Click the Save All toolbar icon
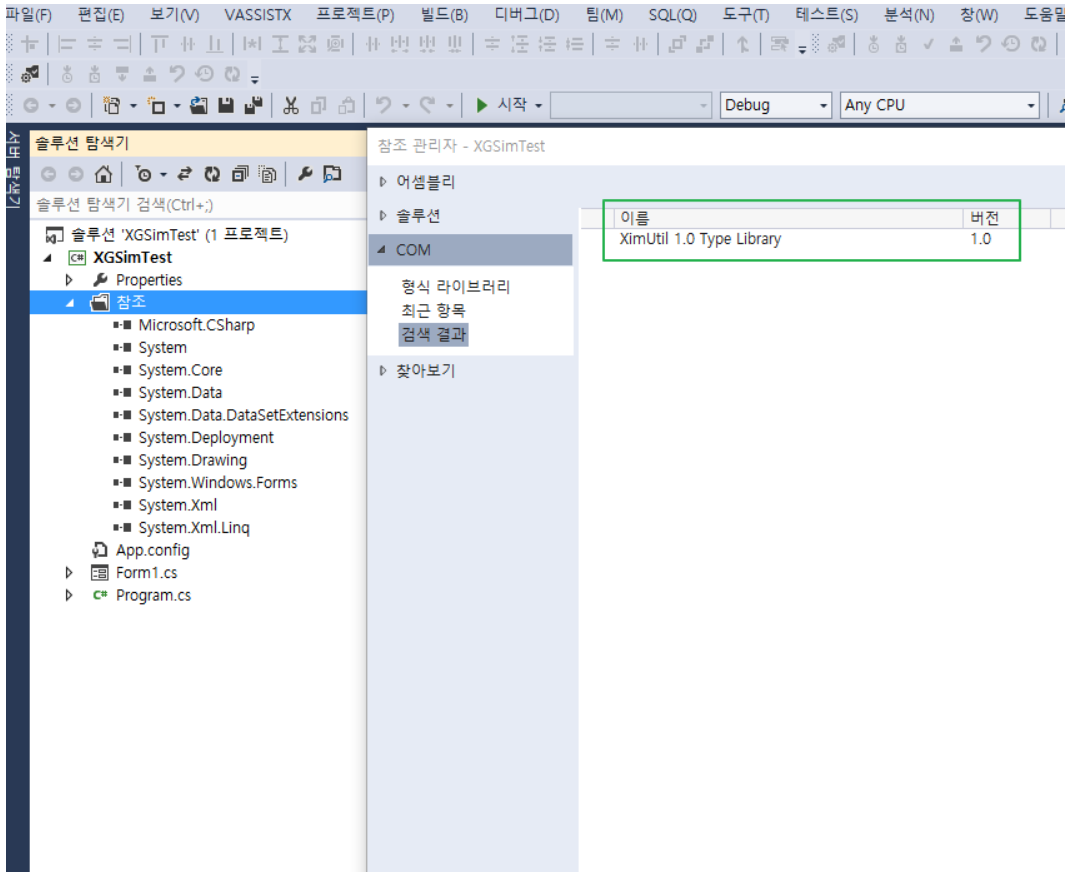The image size is (1069, 875). coord(252,106)
